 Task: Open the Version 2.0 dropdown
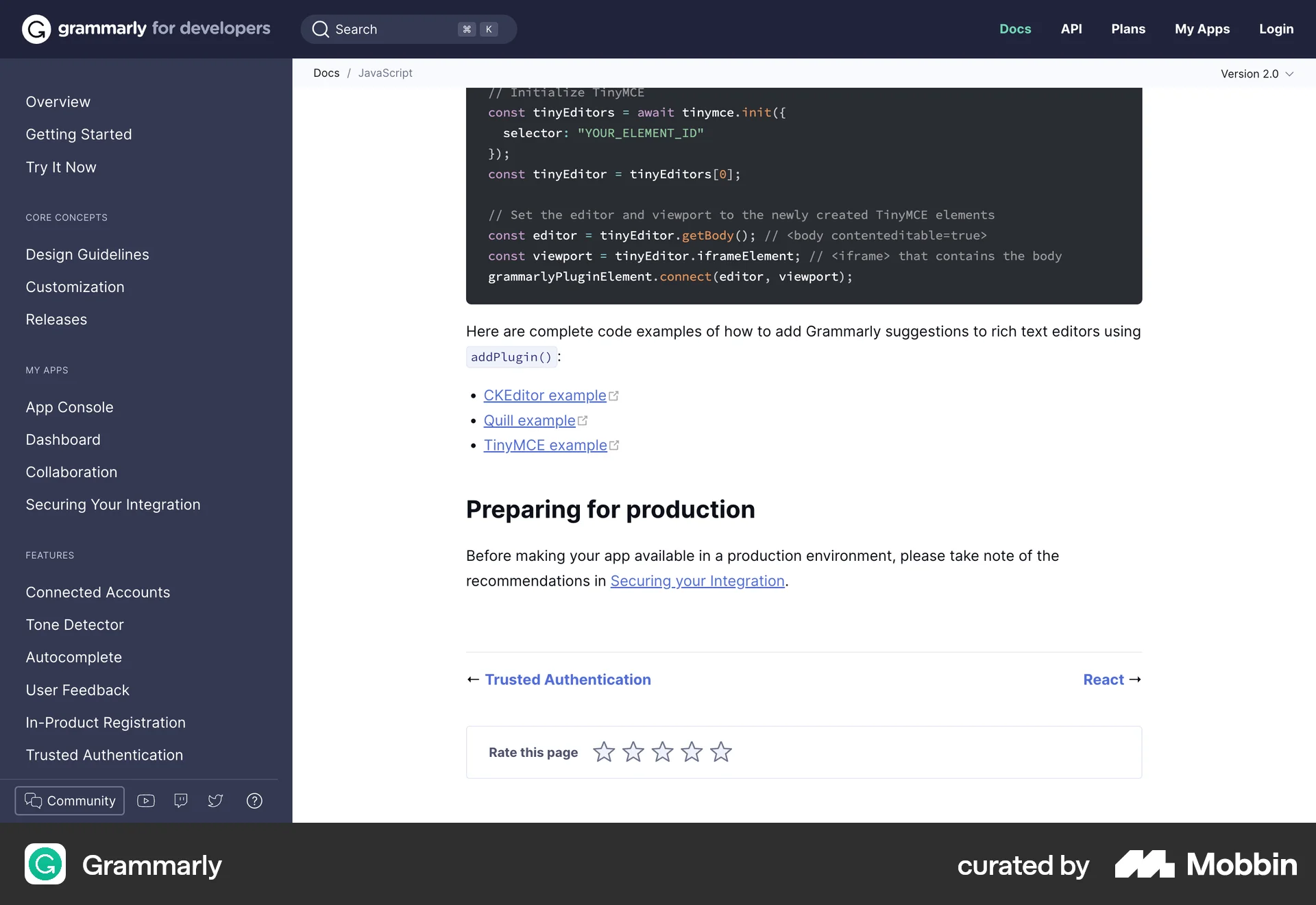tap(1257, 73)
